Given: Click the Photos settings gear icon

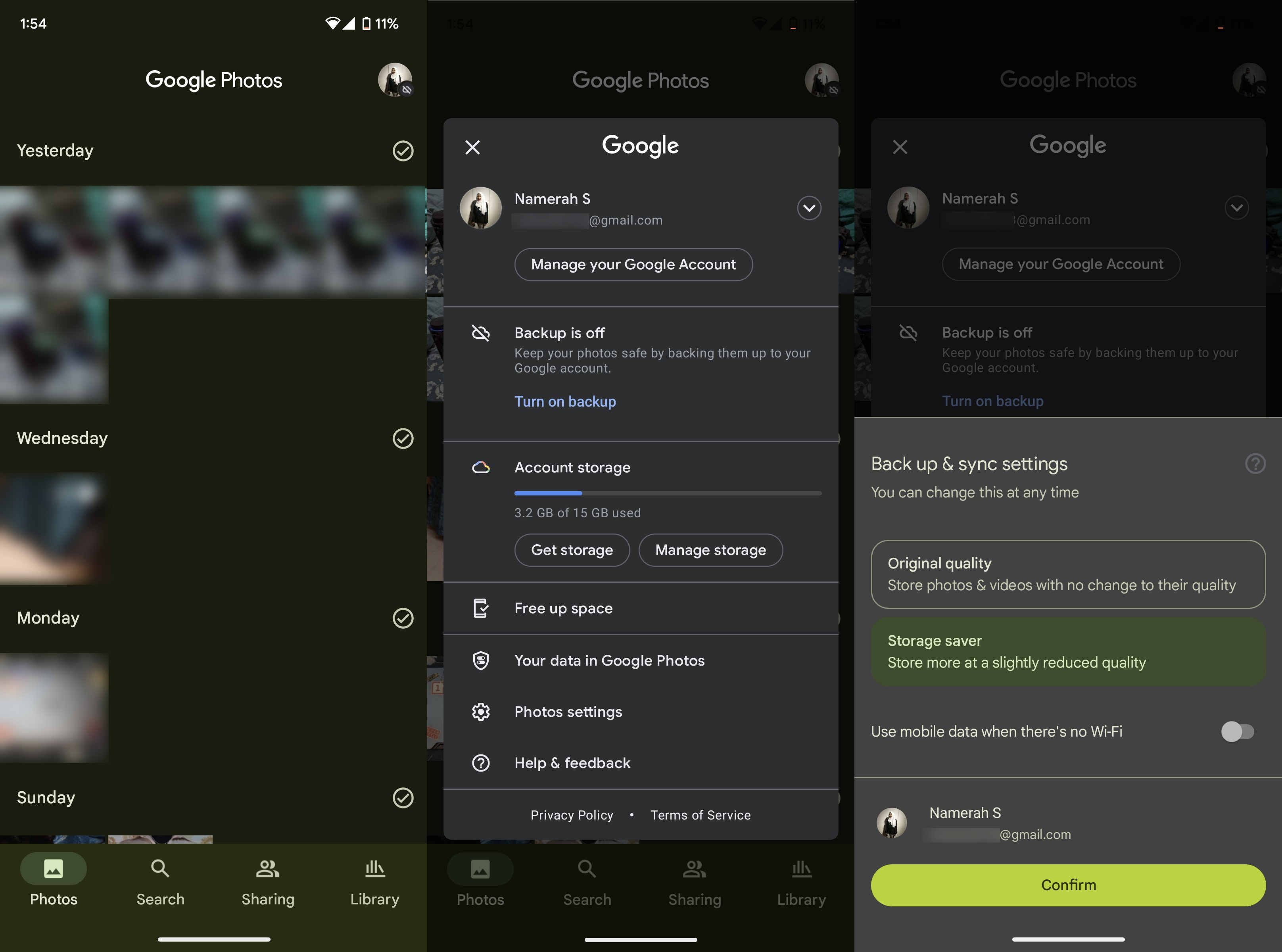Looking at the screenshot, I should (x=481, y=711).
